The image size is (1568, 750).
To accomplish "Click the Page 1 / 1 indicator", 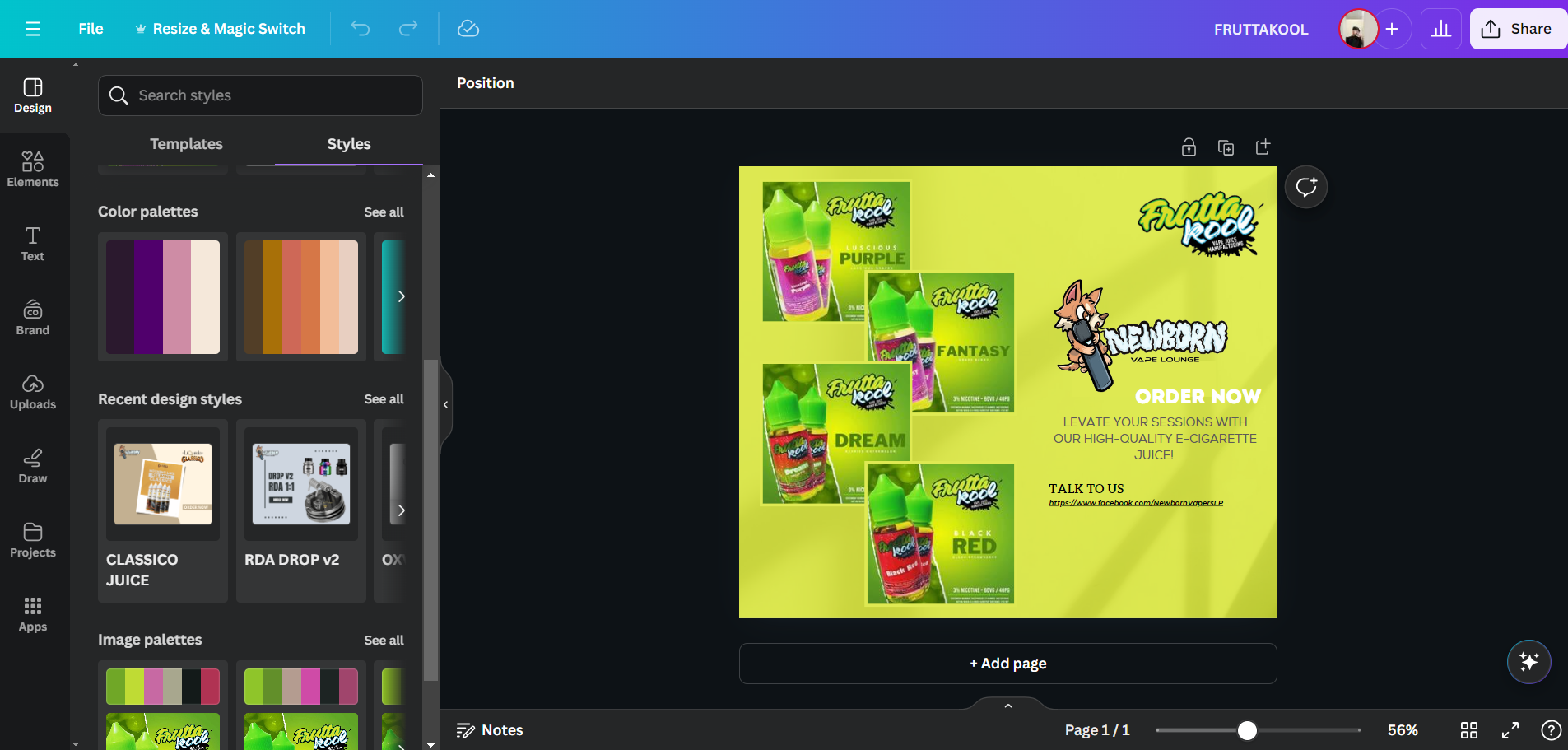I will (1097, 730).
